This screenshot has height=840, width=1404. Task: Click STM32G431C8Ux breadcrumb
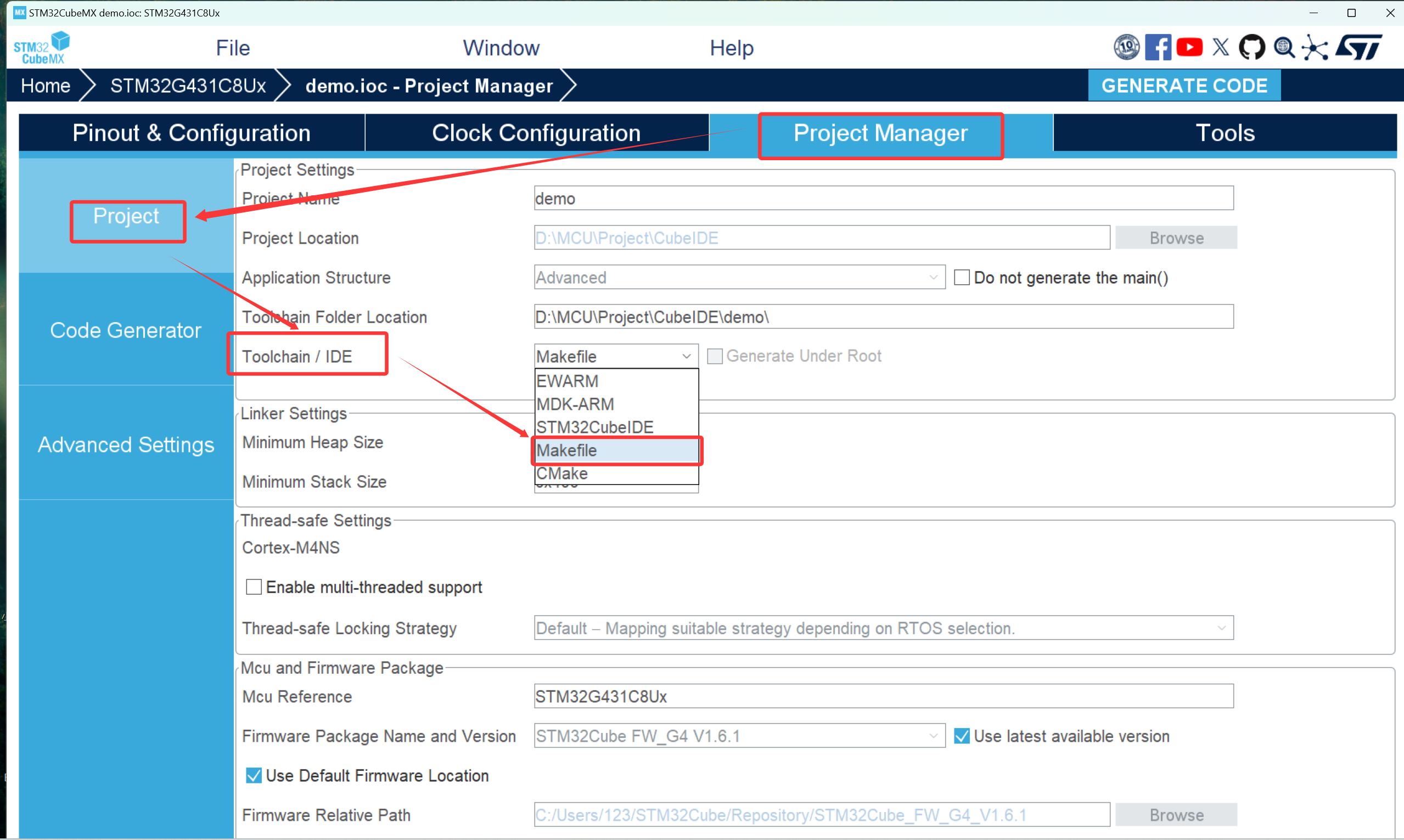pyautogui.click(x=188, y=86)
